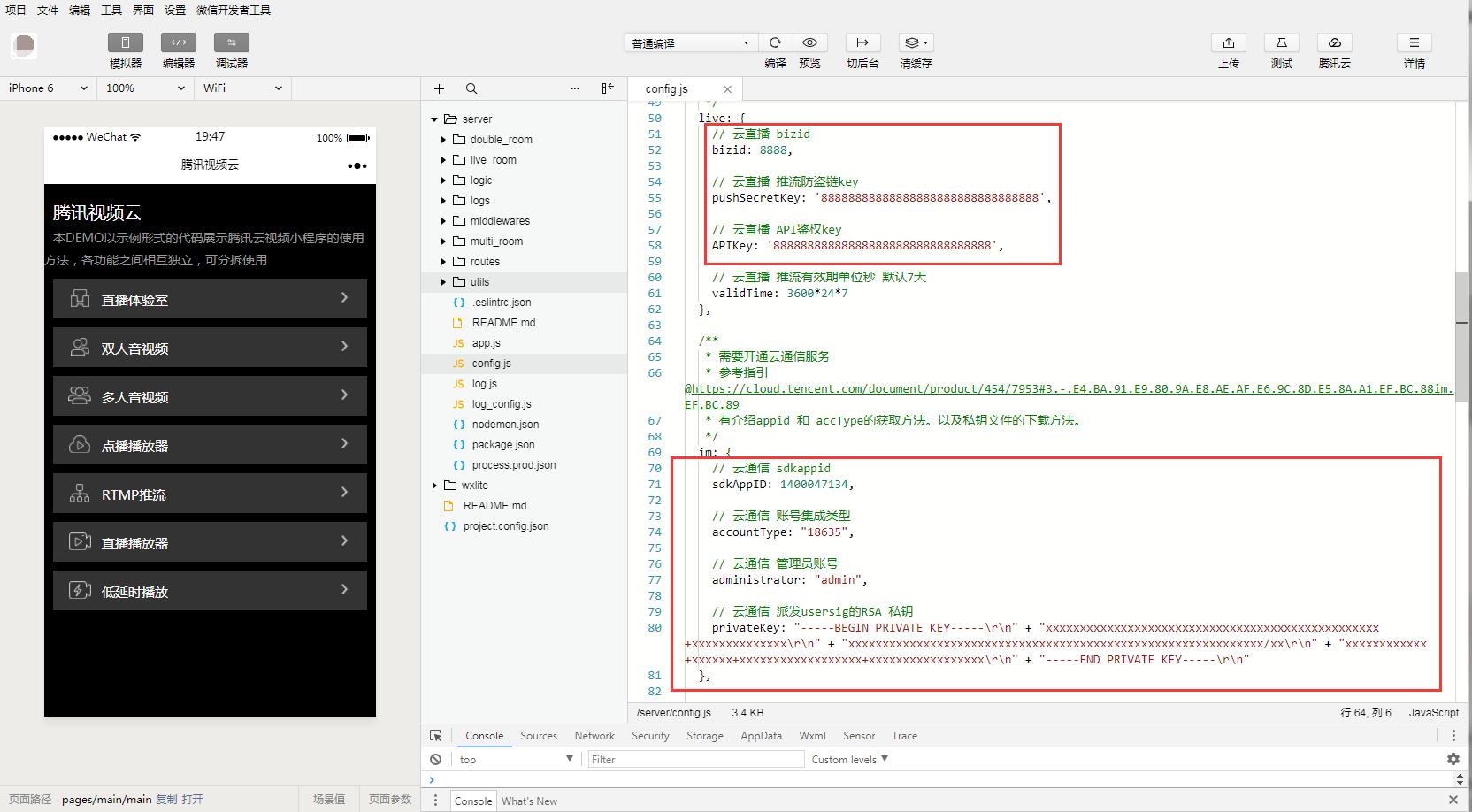1472x812 pixels.
Task: Open the 腾讯云 Tencent Cloud icon
Action: pyautogui.click(x=1334, y=42)
